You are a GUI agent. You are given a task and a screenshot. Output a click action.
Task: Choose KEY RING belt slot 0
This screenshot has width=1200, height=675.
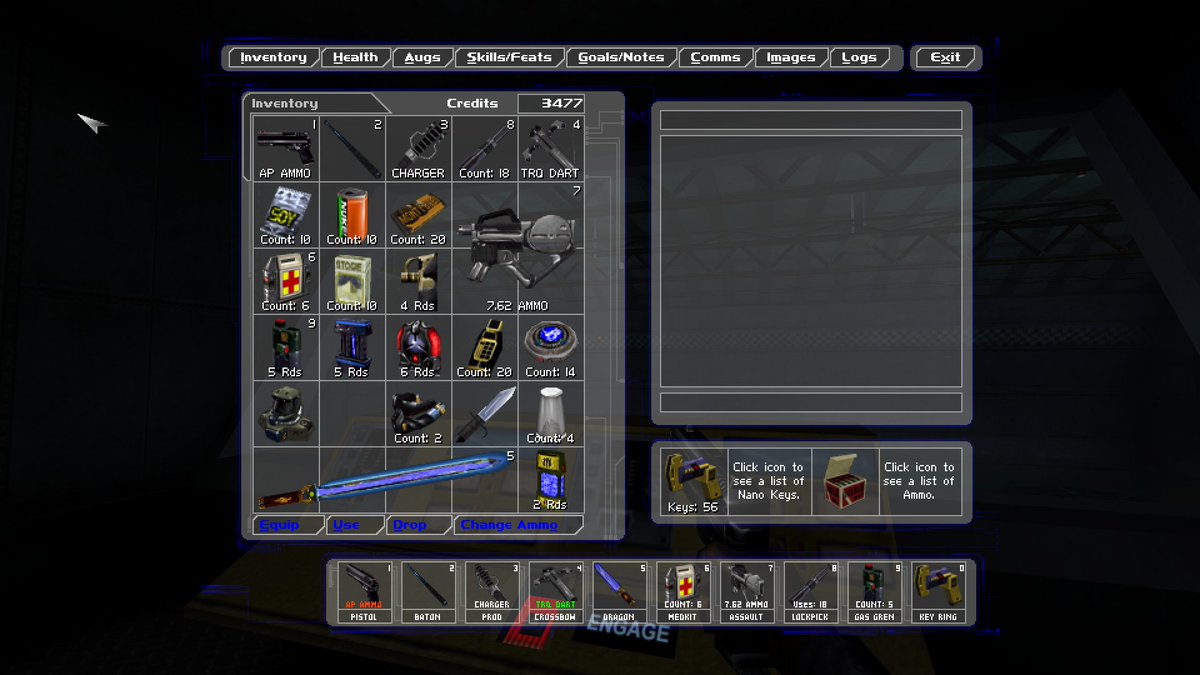coord(938,592)
